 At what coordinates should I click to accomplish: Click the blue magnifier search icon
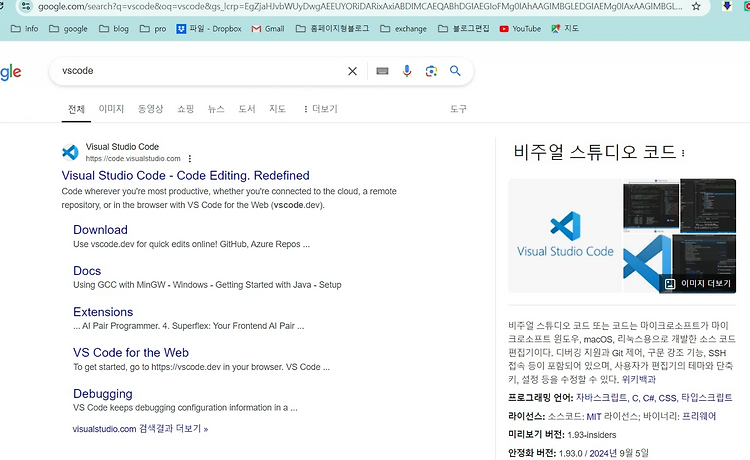455,71
